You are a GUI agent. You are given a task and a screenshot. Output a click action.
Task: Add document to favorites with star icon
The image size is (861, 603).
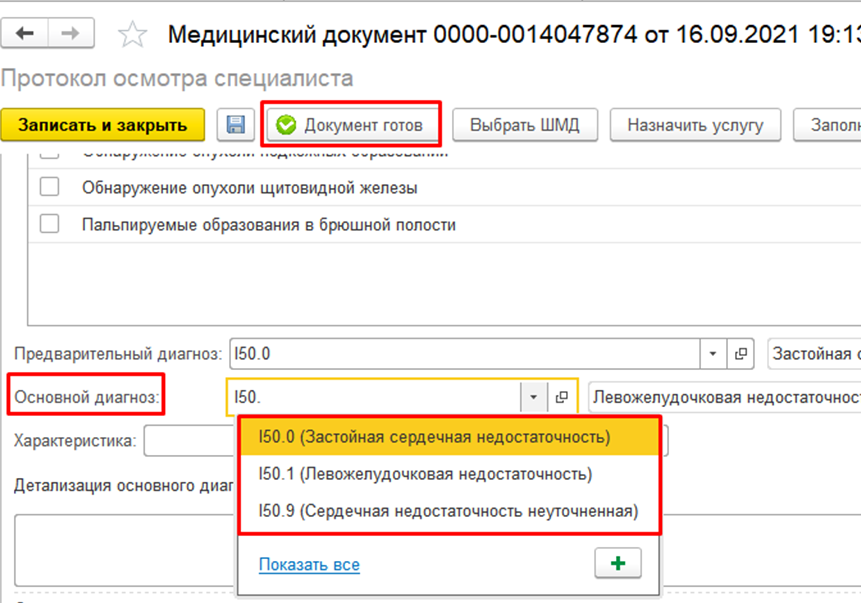(x=131, y=35)
